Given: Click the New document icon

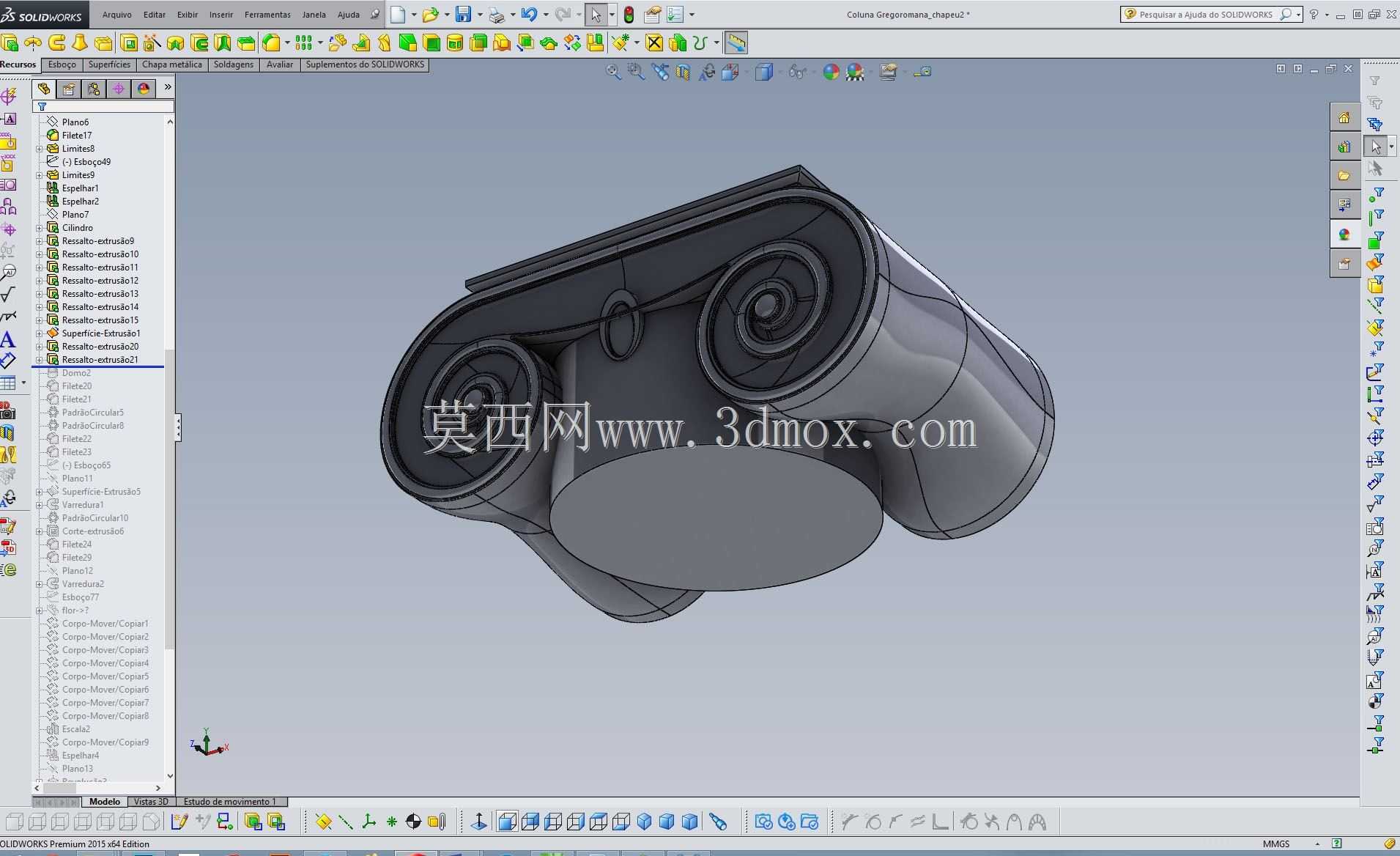Looking at the screenshot, I should click(x=398, y=14).
